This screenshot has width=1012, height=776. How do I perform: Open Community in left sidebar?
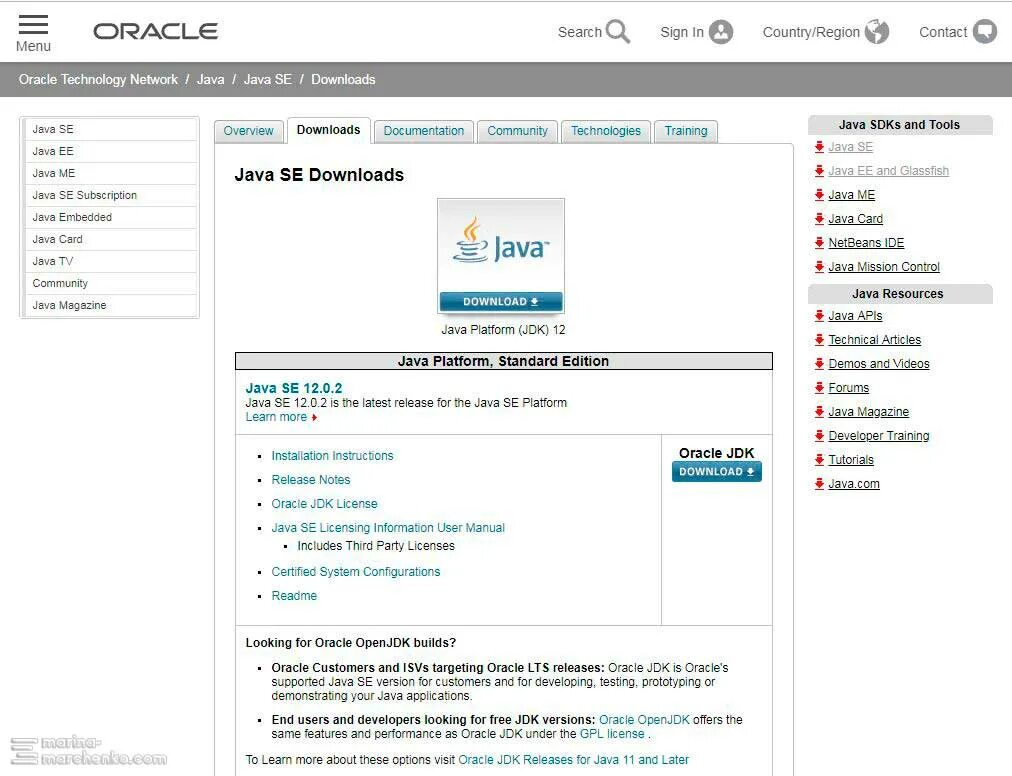(x=110, y=283)
